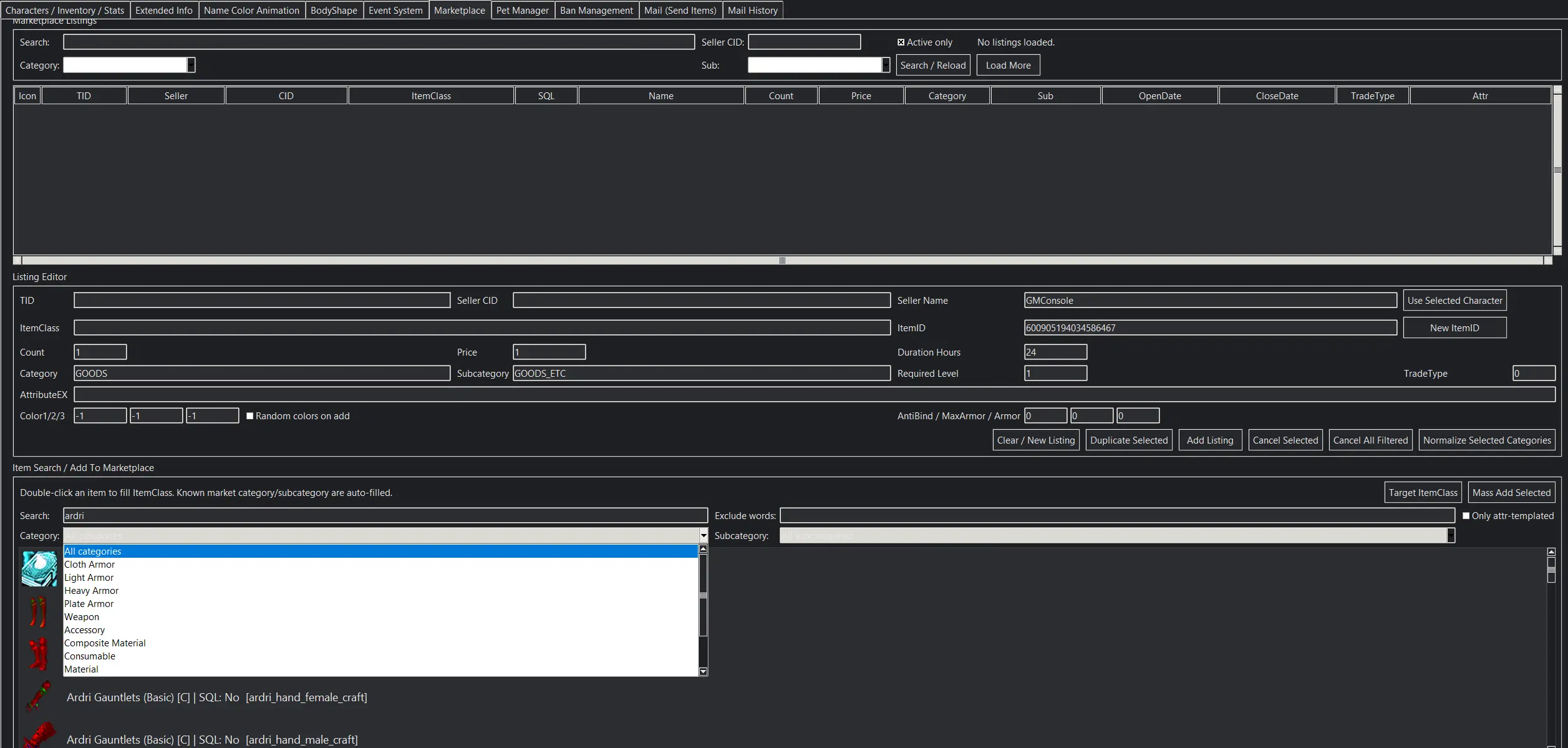Click the Add Listing button
Viewport: 1568px width, 748px height.
[1210, 440]
